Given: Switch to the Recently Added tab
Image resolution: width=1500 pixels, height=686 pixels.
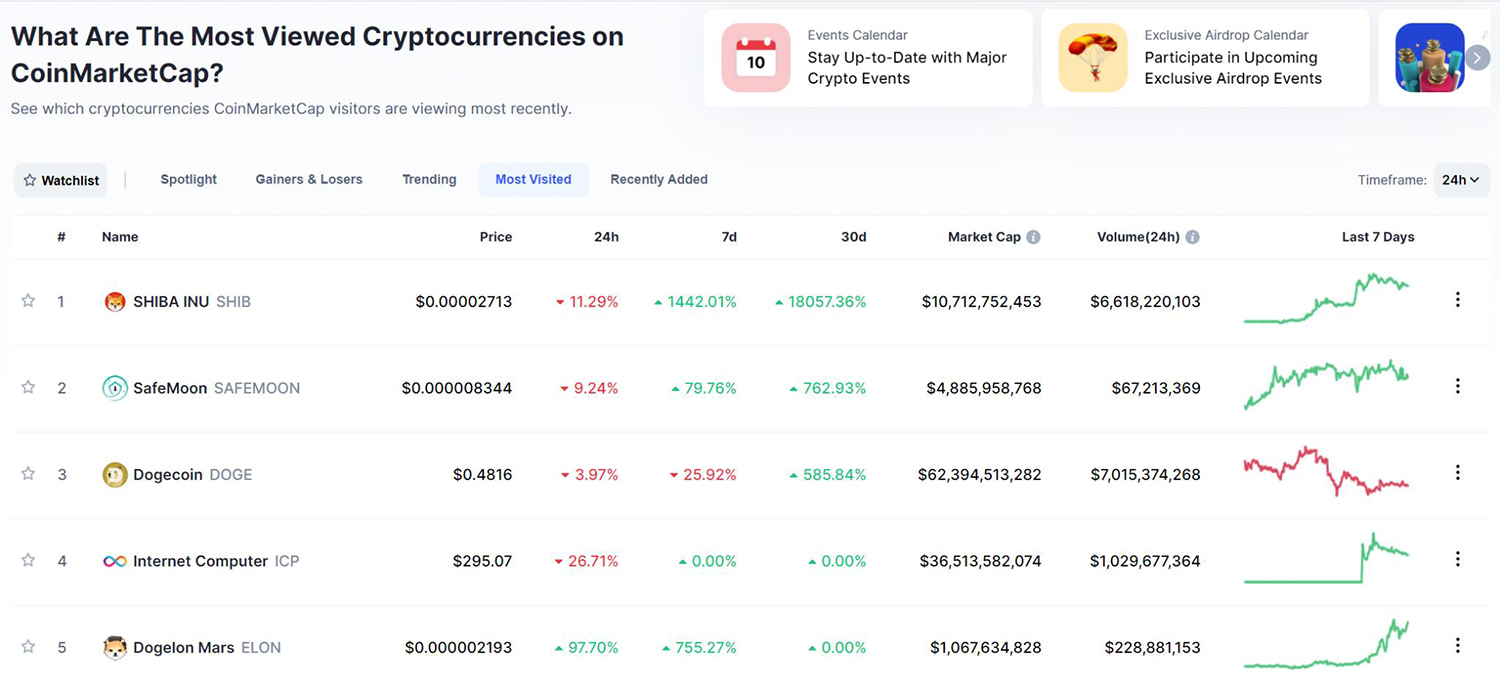Looking at the screenshot, I should click(x=659, y=179).
